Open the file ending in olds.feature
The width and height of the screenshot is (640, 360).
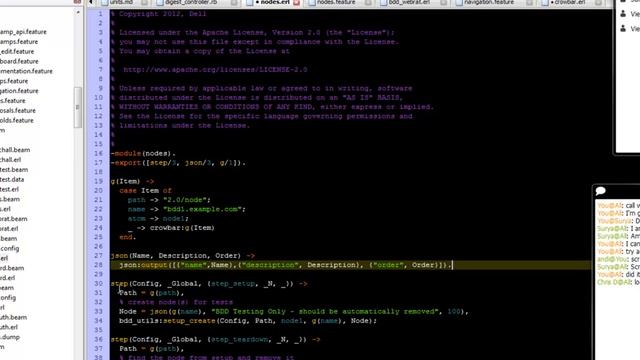point(17,120)
